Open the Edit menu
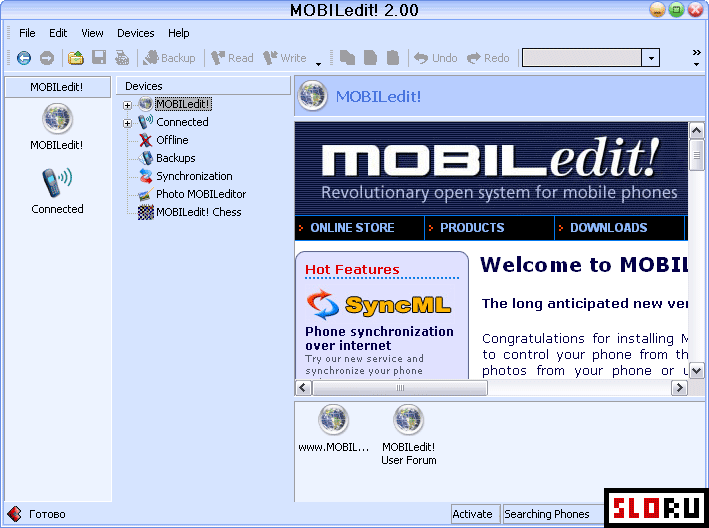The width and height of the screenshot is (709, 528). point(58,33)
